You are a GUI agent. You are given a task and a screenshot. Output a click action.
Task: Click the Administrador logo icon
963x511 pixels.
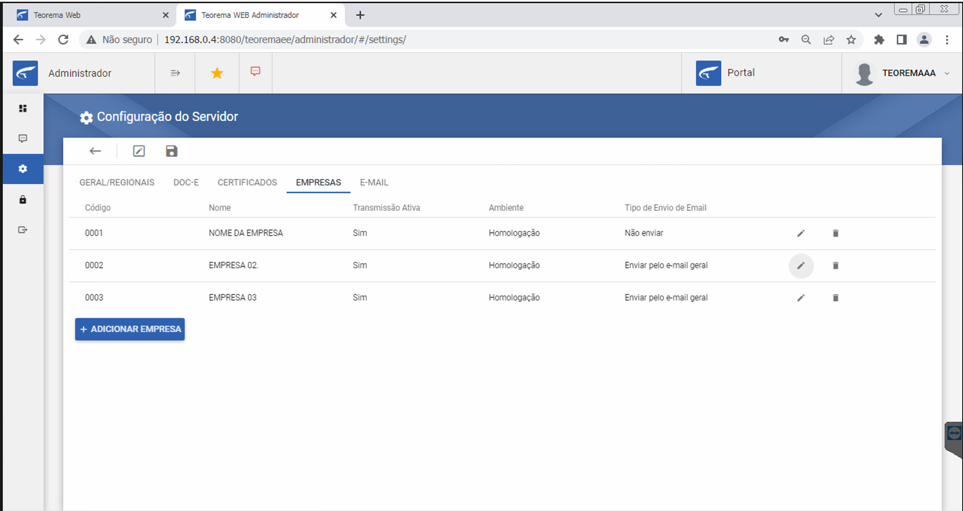pos(25,73)
